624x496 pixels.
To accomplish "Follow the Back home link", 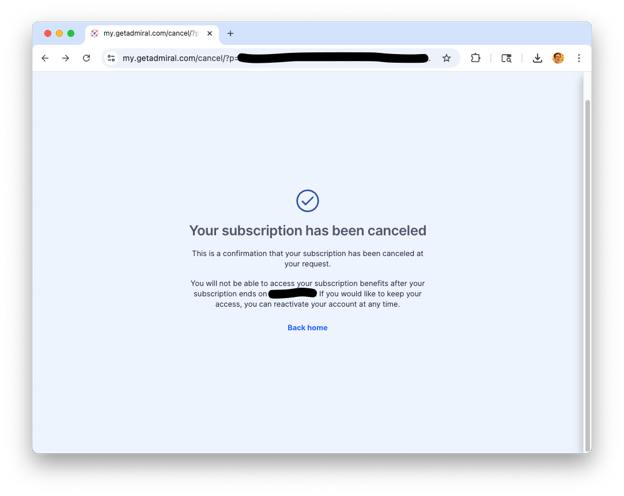I will click(307, 328).
